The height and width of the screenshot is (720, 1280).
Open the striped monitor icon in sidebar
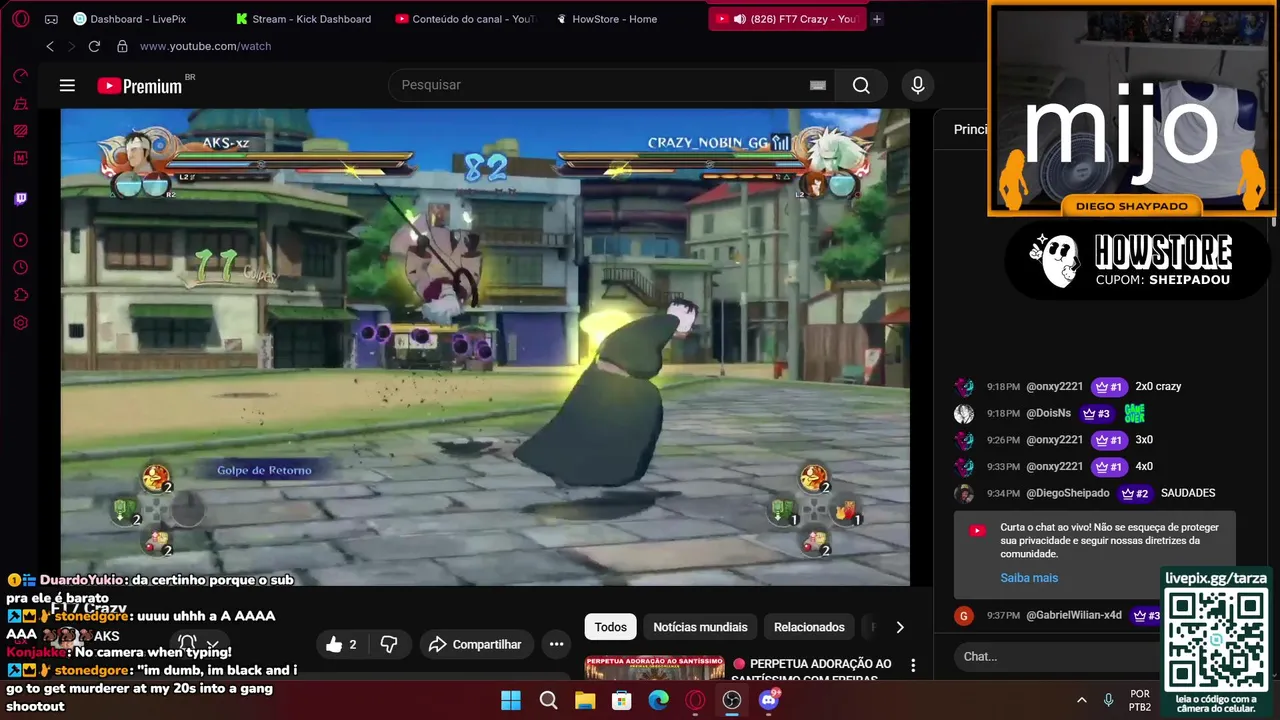coord(20,130)
